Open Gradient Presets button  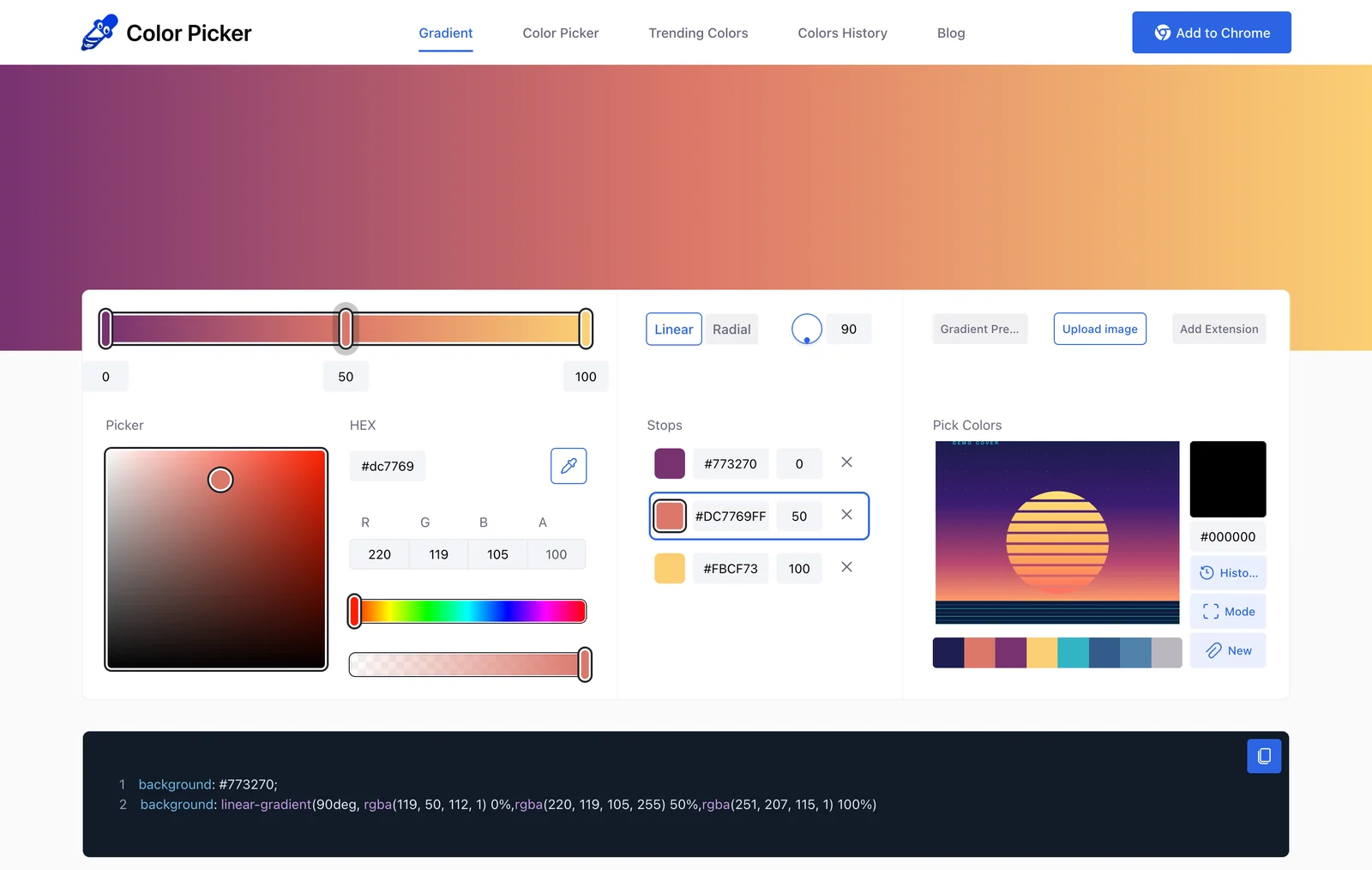pos(979,329)
